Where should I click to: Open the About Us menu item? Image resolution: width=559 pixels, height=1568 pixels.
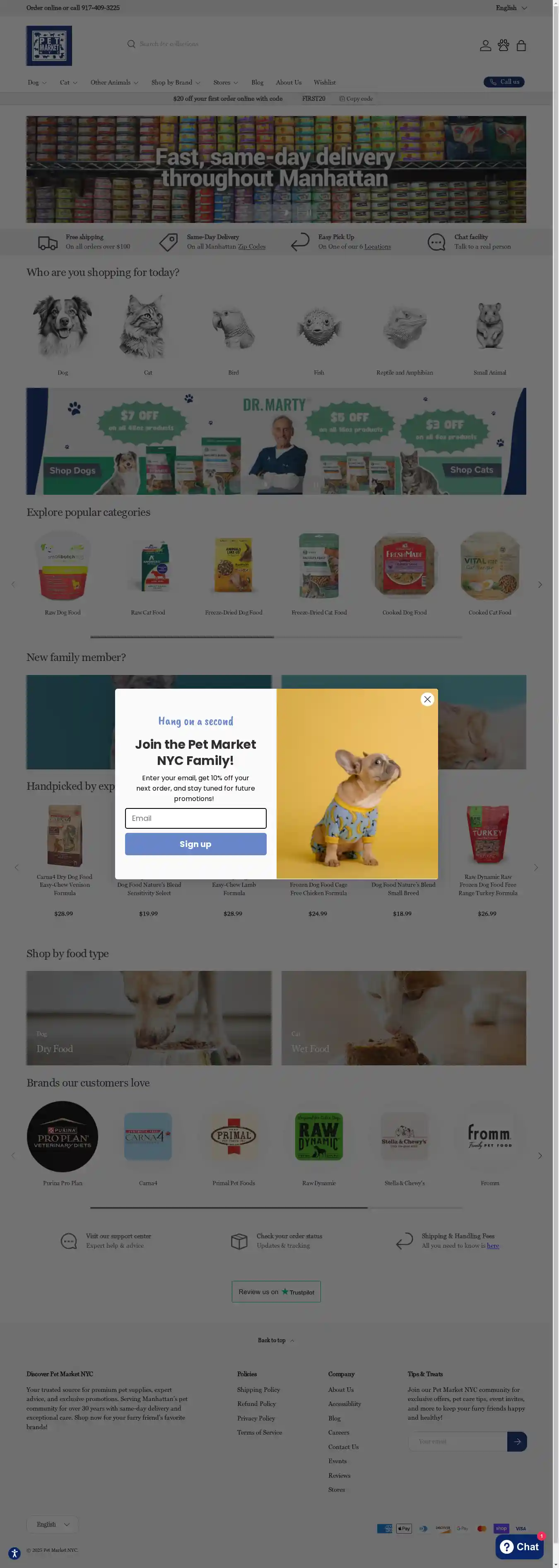pyautogui.click(x=288, y=82)
